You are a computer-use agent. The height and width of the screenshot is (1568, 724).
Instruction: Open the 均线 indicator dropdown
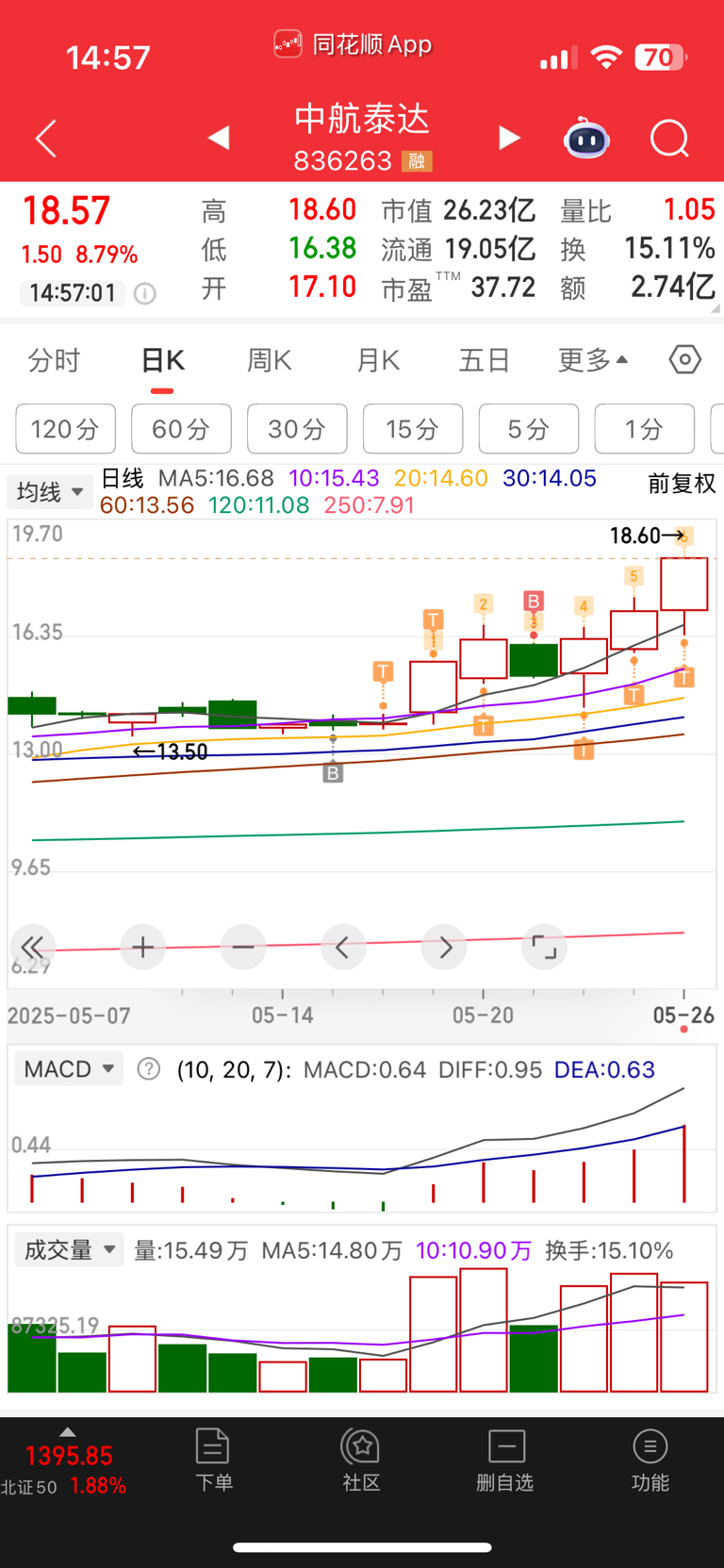click(x=49, y=492)
